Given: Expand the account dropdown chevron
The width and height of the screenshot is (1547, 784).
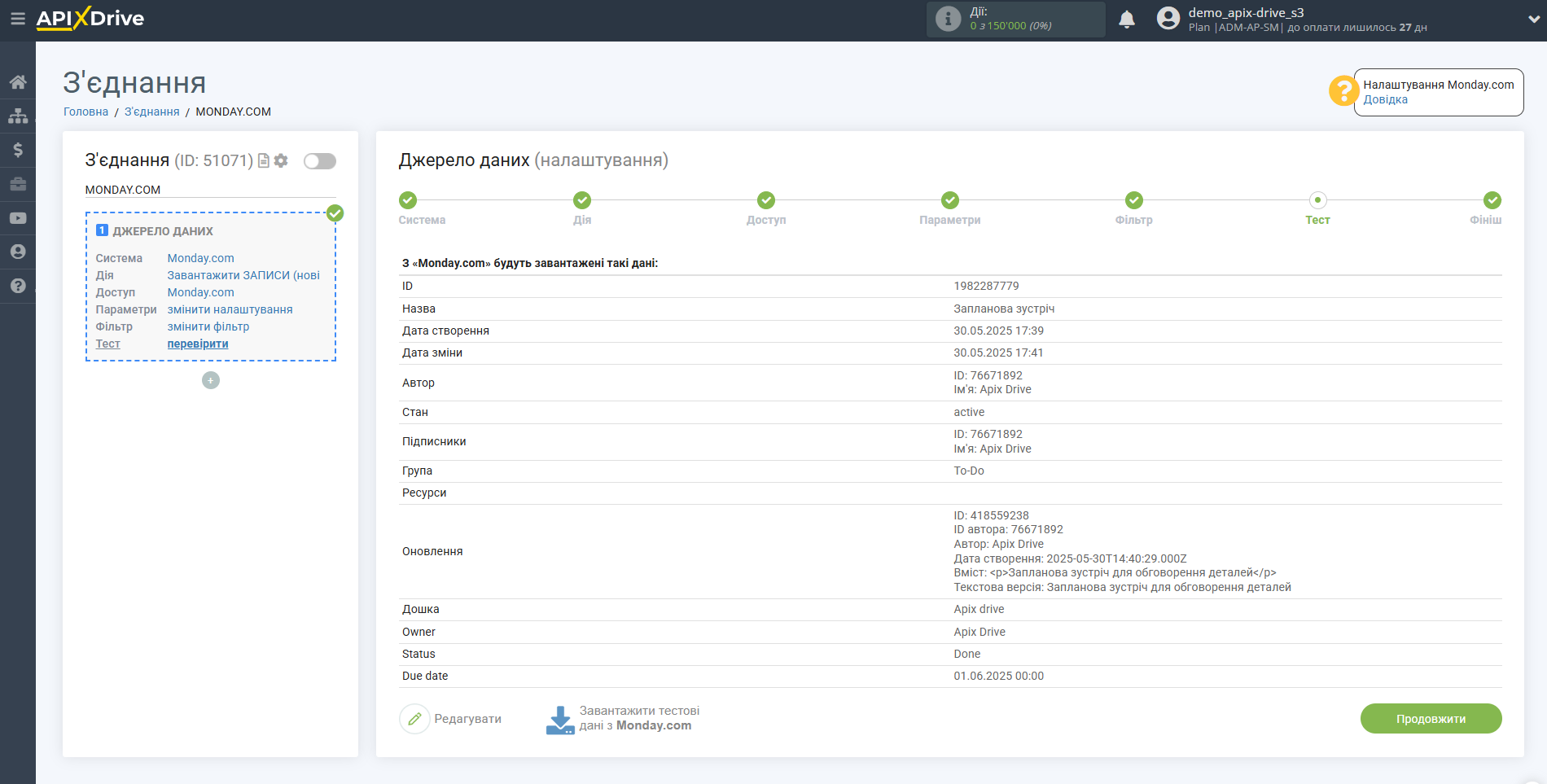Looking at the screenshot, I should (1534, 19).
